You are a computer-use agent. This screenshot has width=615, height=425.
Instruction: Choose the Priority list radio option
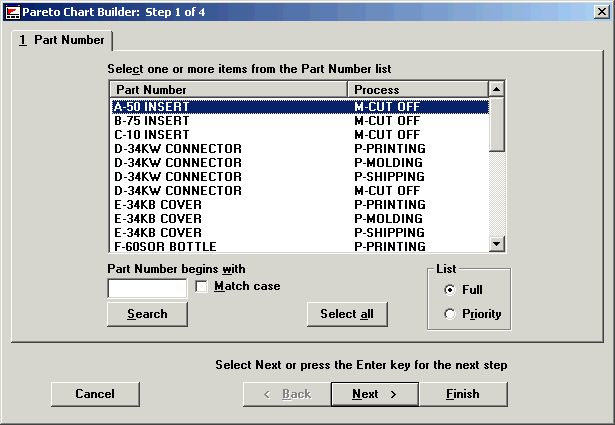pyautogui.click(x=450, y=314)
